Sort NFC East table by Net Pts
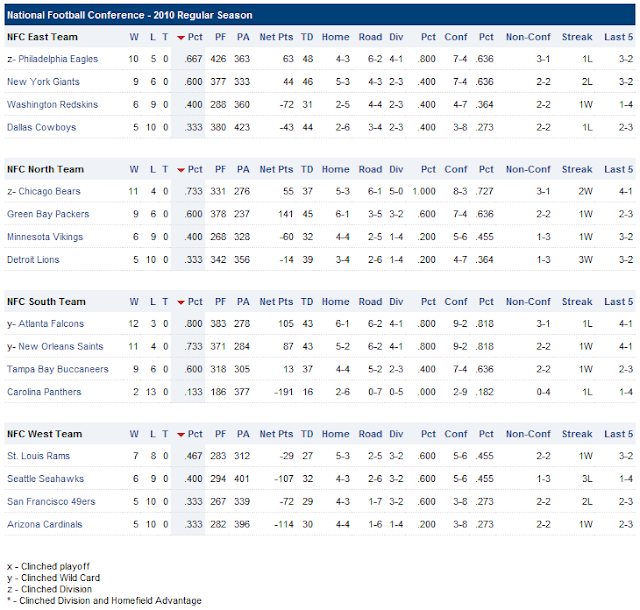 pos(276,37)
